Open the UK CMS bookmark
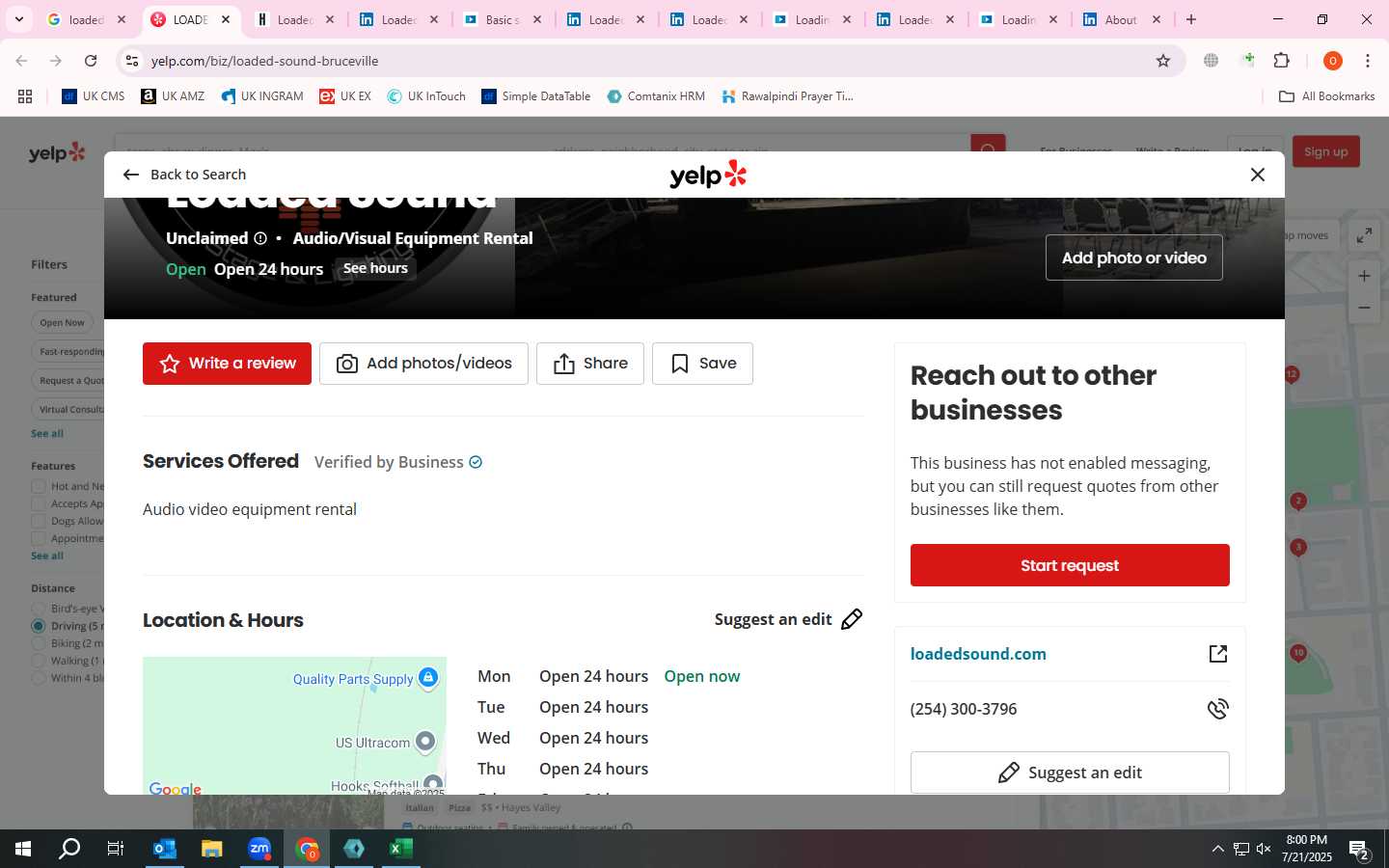1389x868 pixels. click(94, 96)
